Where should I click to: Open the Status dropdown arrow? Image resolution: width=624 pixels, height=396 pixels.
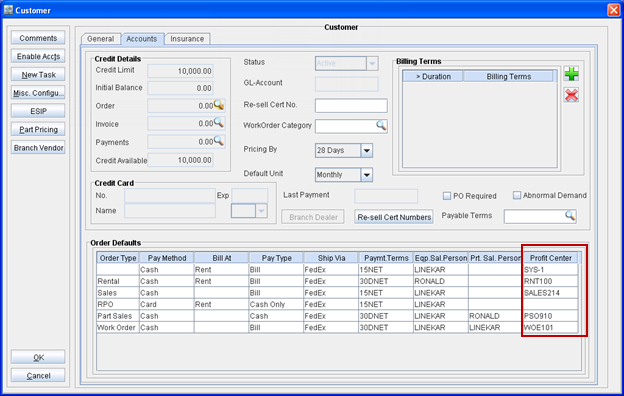coord(372,63)
